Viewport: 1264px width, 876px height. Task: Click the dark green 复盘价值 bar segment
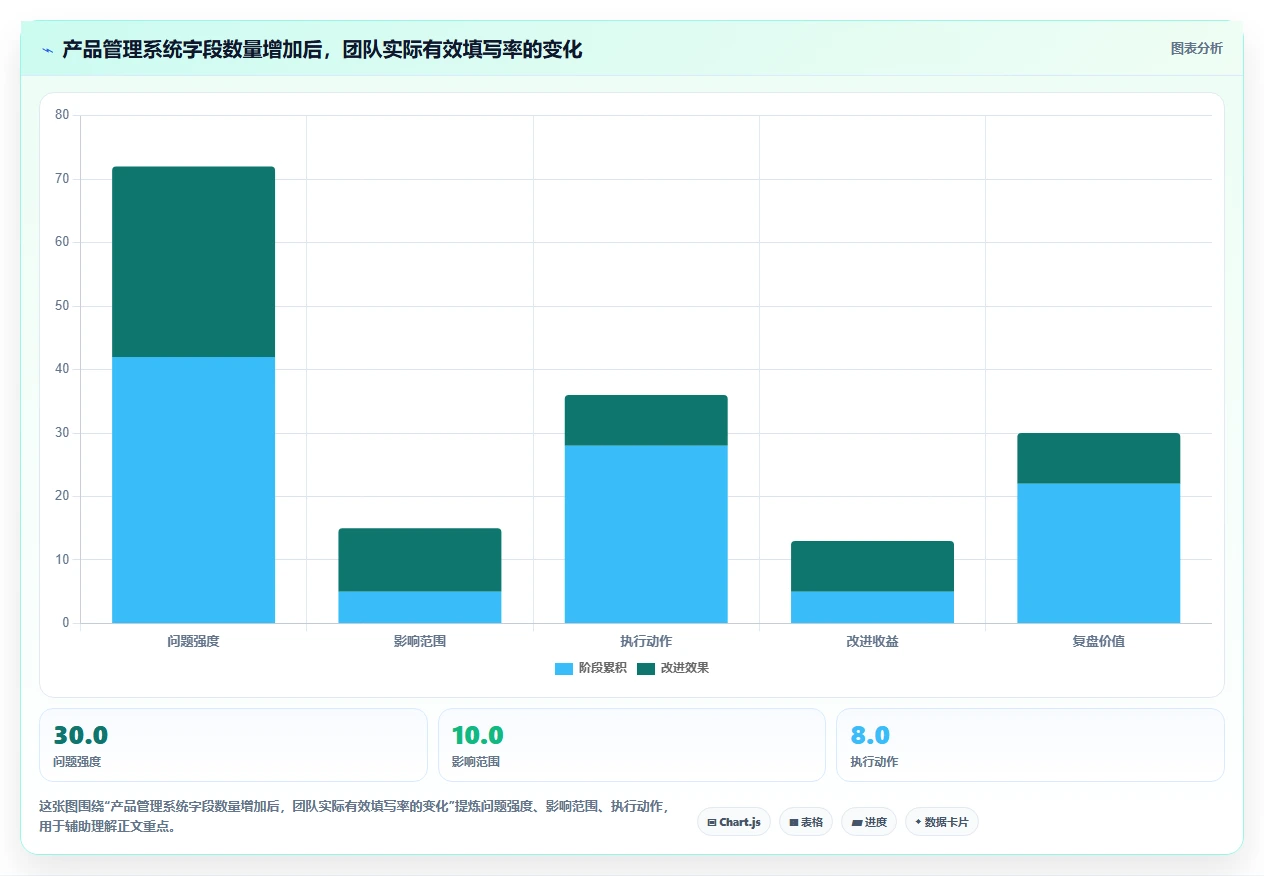tap(1099, 458)
